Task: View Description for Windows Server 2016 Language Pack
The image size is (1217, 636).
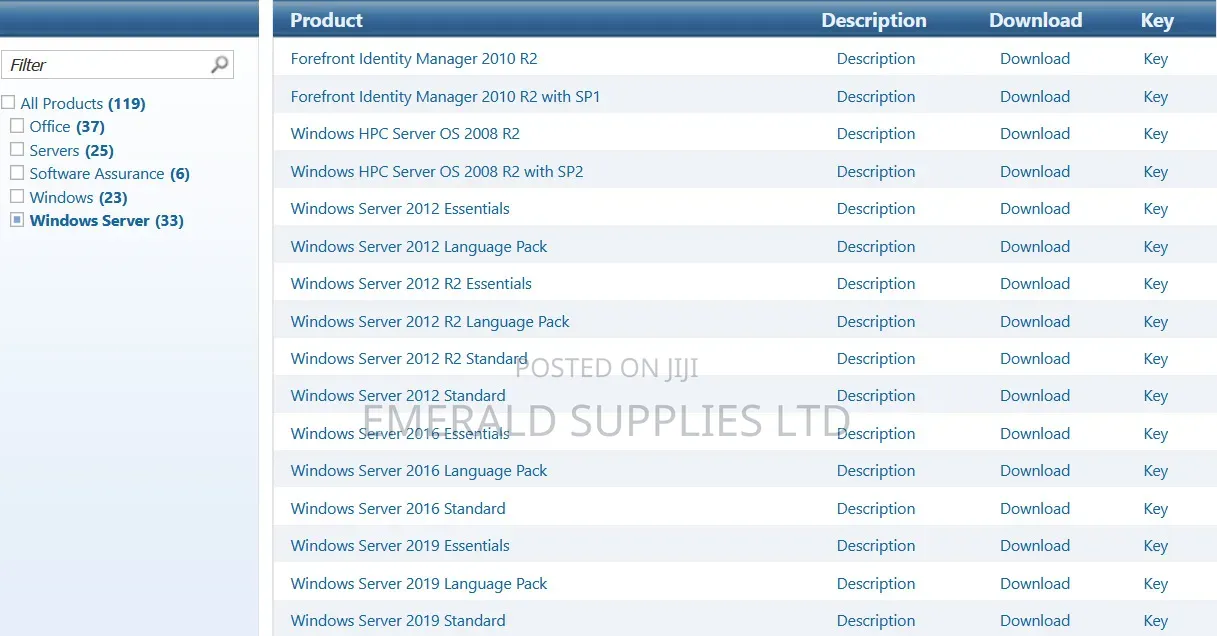Action: click(876, 471)
